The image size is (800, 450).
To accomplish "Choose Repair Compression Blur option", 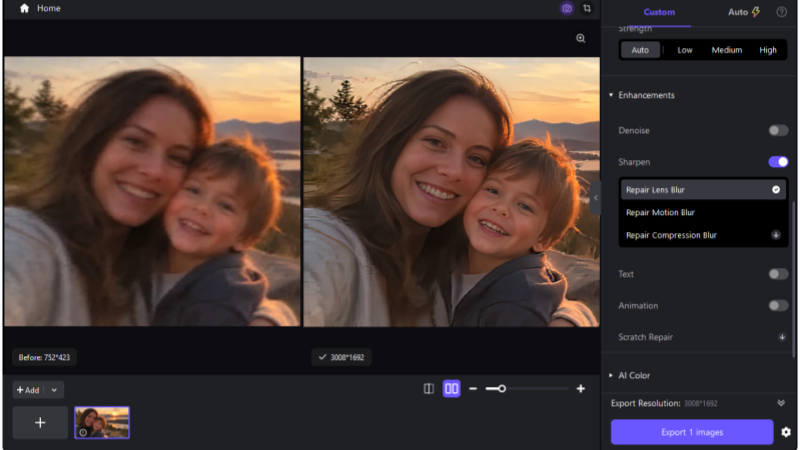I will [x=703, y=235].
